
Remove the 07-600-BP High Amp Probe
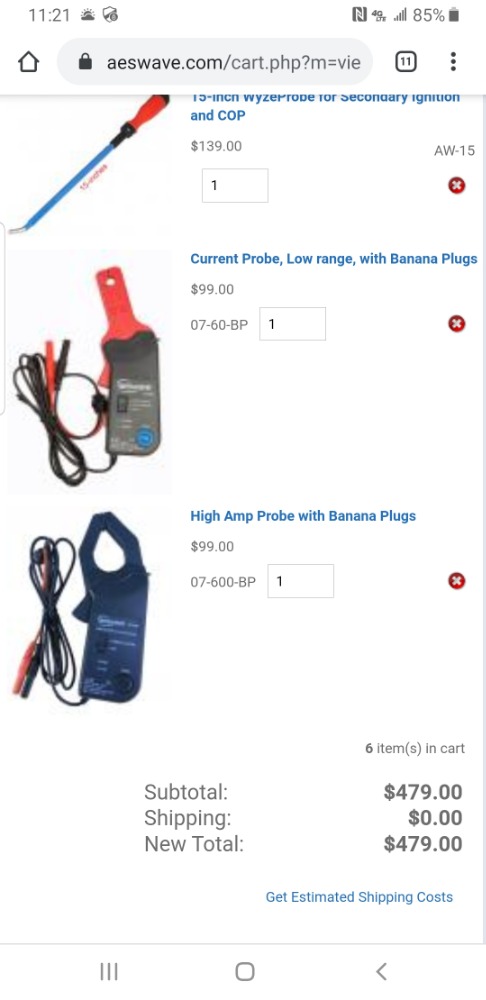(x=456, y=581)
